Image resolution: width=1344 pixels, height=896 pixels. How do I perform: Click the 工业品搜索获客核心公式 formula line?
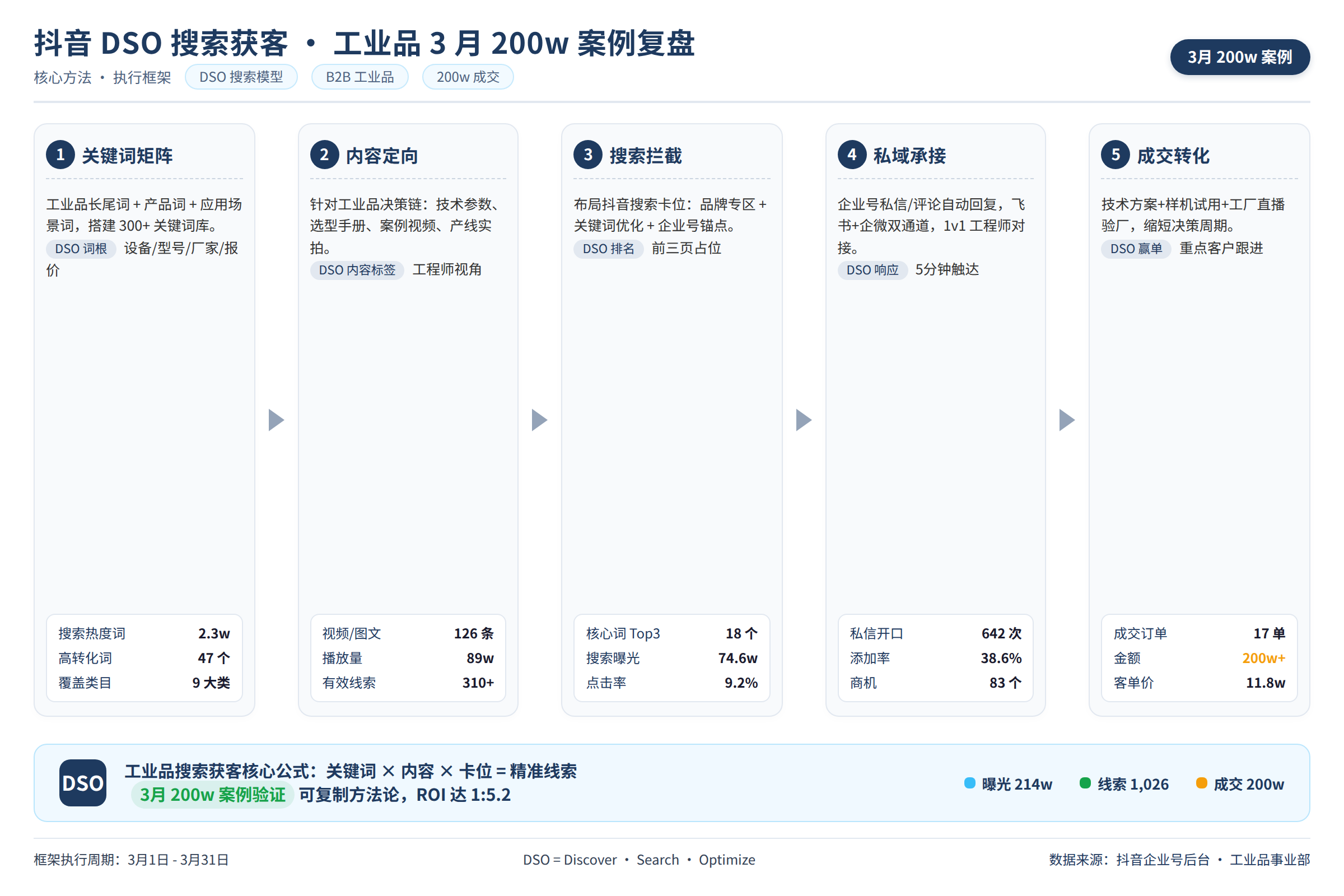coord(351,771)
